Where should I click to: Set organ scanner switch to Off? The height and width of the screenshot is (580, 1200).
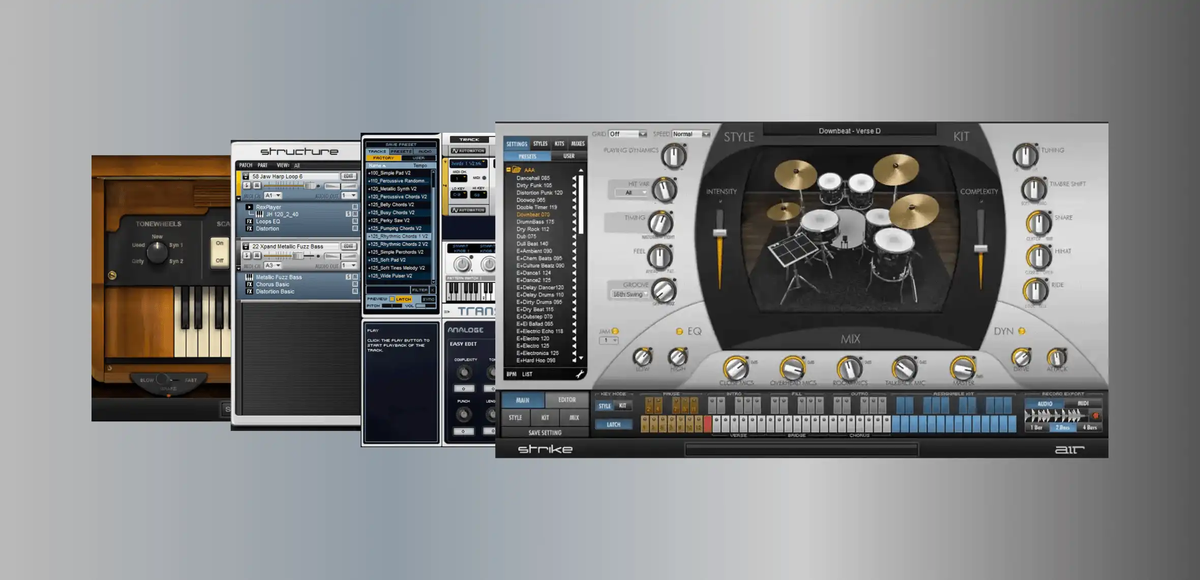(x=219, y=260)
